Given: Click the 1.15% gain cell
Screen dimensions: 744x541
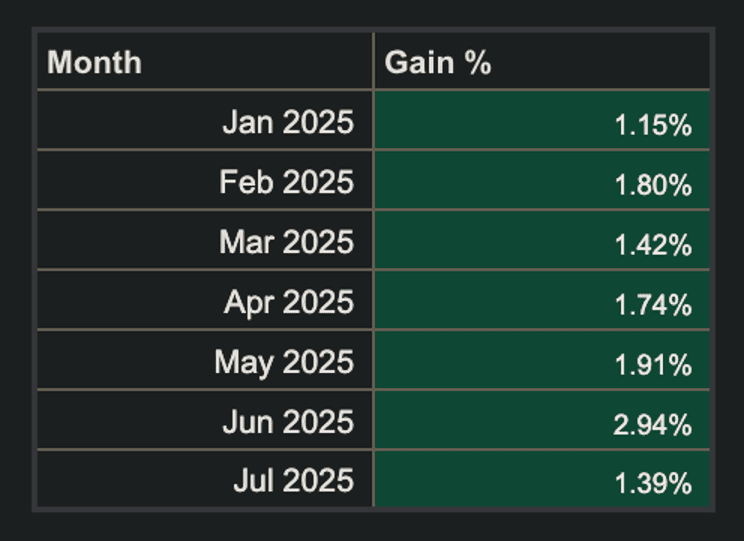Looking at the screenshot, I should tap(653, 125).
